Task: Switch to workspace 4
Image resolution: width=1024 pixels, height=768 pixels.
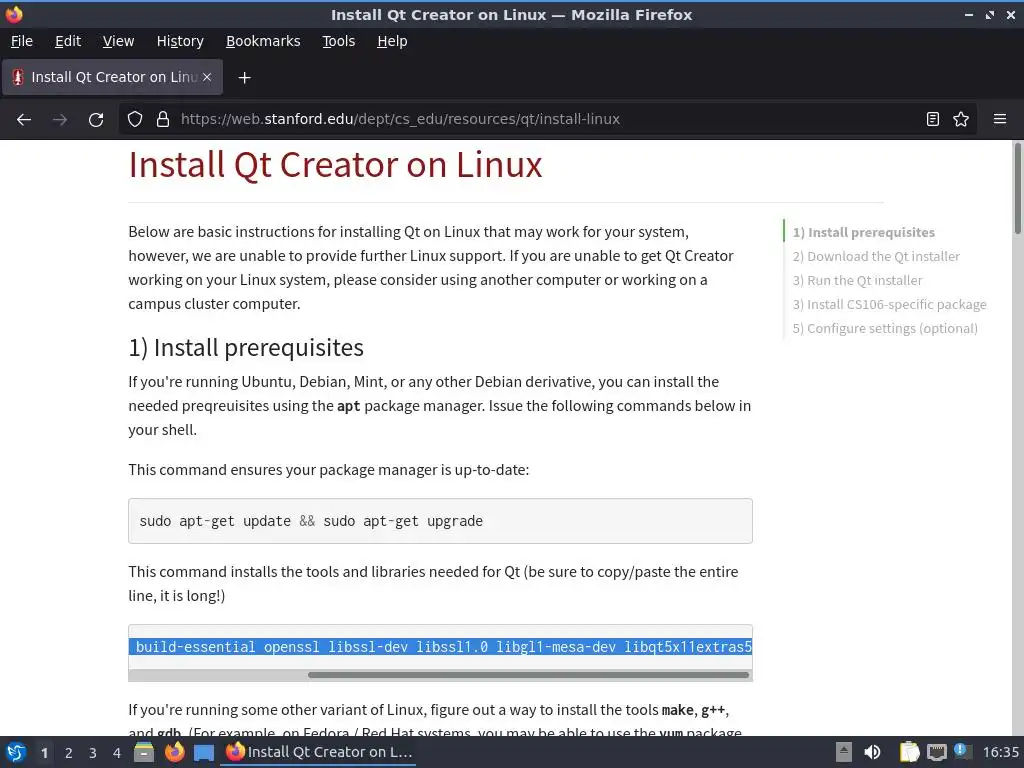Action: pyautogui.click(x=117, y=753)
